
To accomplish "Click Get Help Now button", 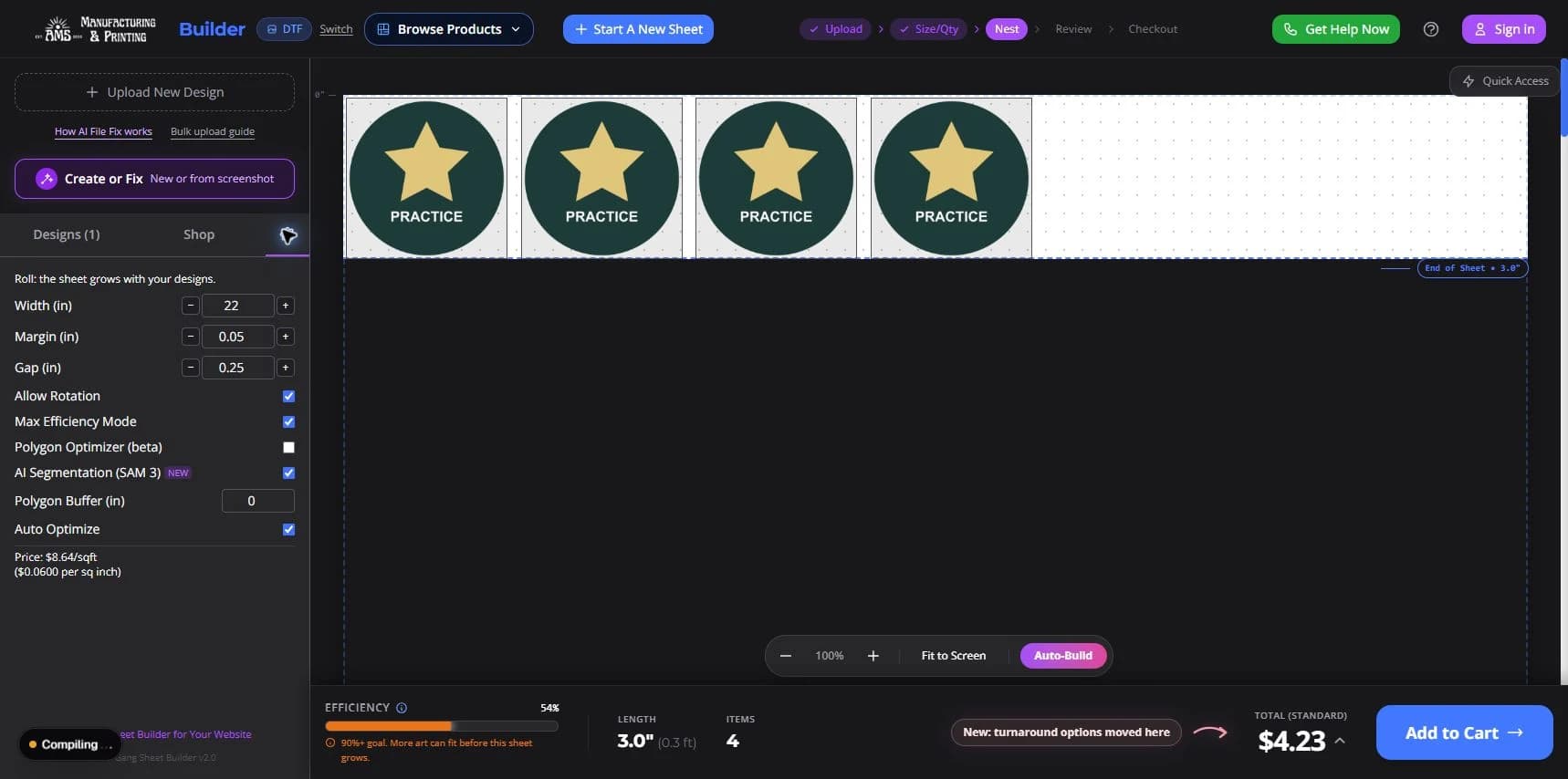I will [x=1335, y=29].
